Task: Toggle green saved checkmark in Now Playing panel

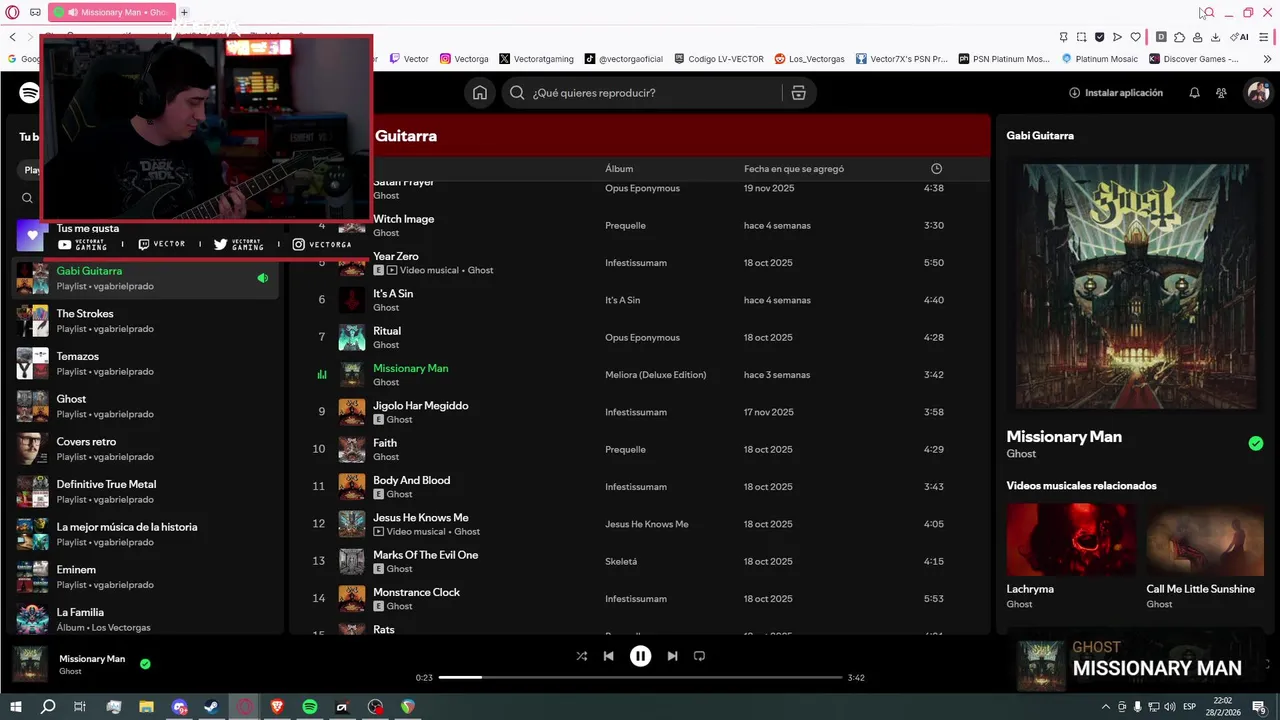Action: pyautogui.click(x=1256, y=443)
